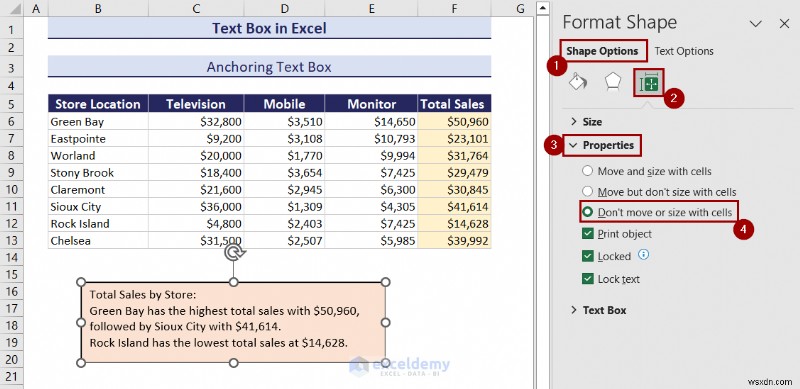Click the Total Sales header cell

[x=454, y=104]
